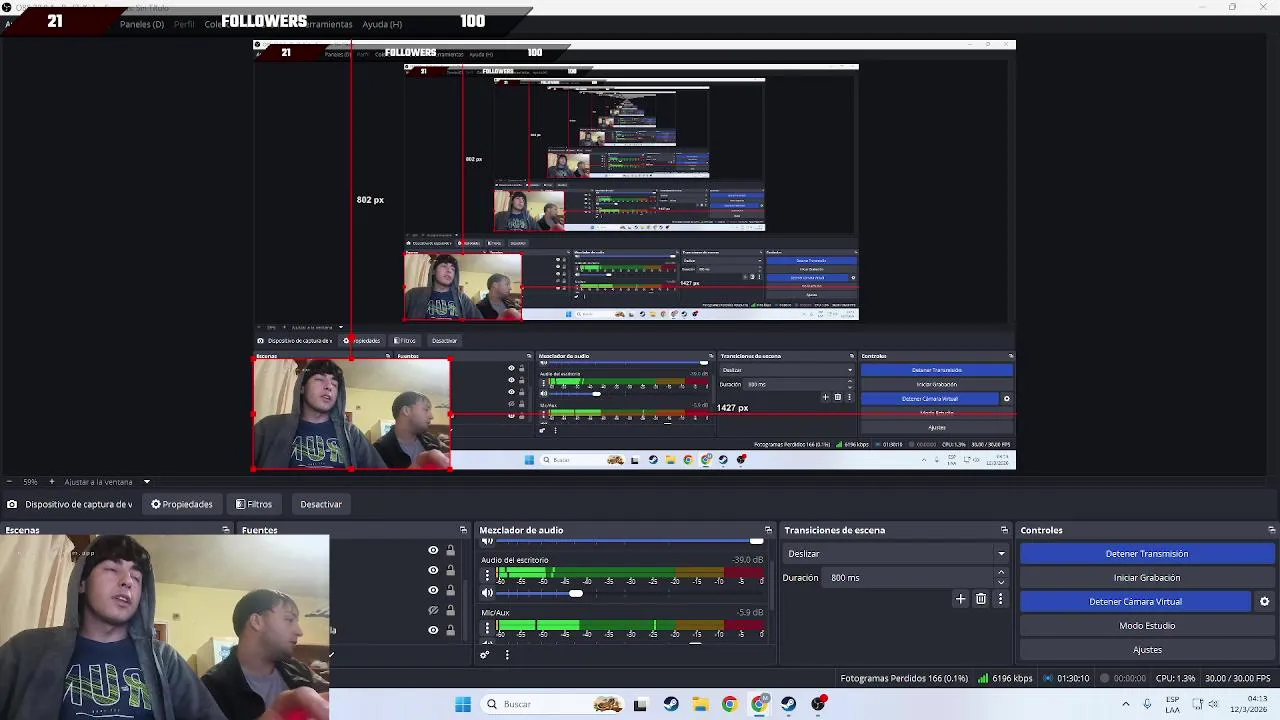Open Mic/Aux options dots
The width and height of the screenshot is (1280, 720).
[487, 628]
